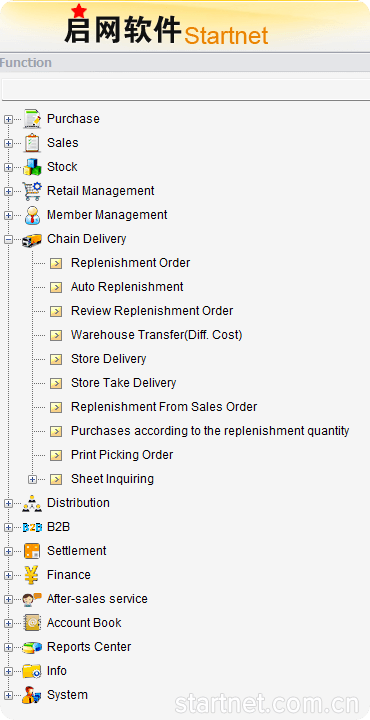
Task: Open Print Picking Order
Action: click(122, 455)
